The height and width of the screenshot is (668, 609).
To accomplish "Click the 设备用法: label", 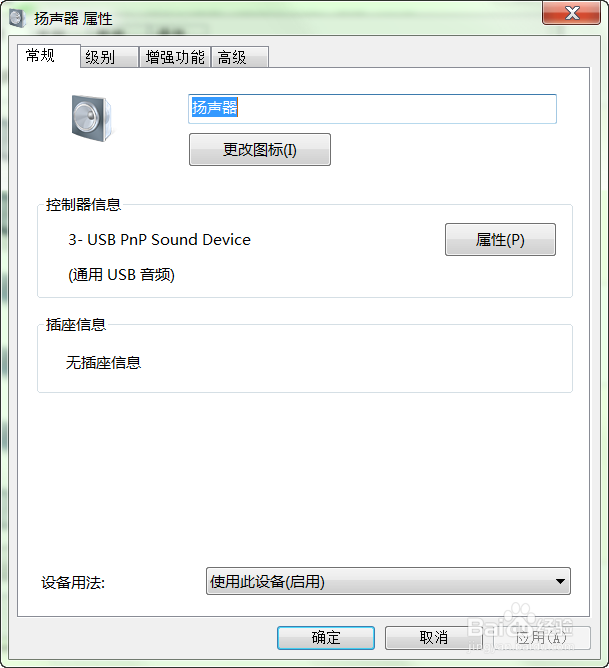I will tap(73, 583).
